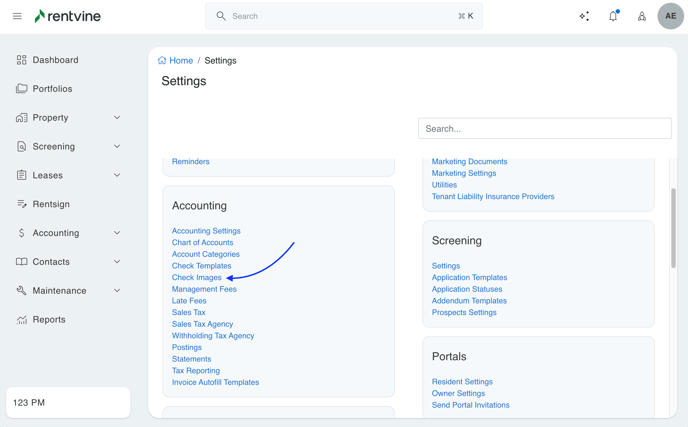Viewport: 688px width, 427px height.
Task: Expand the Screening sidebar chevron
Action: pyautogui.click(x=117, y=147)
